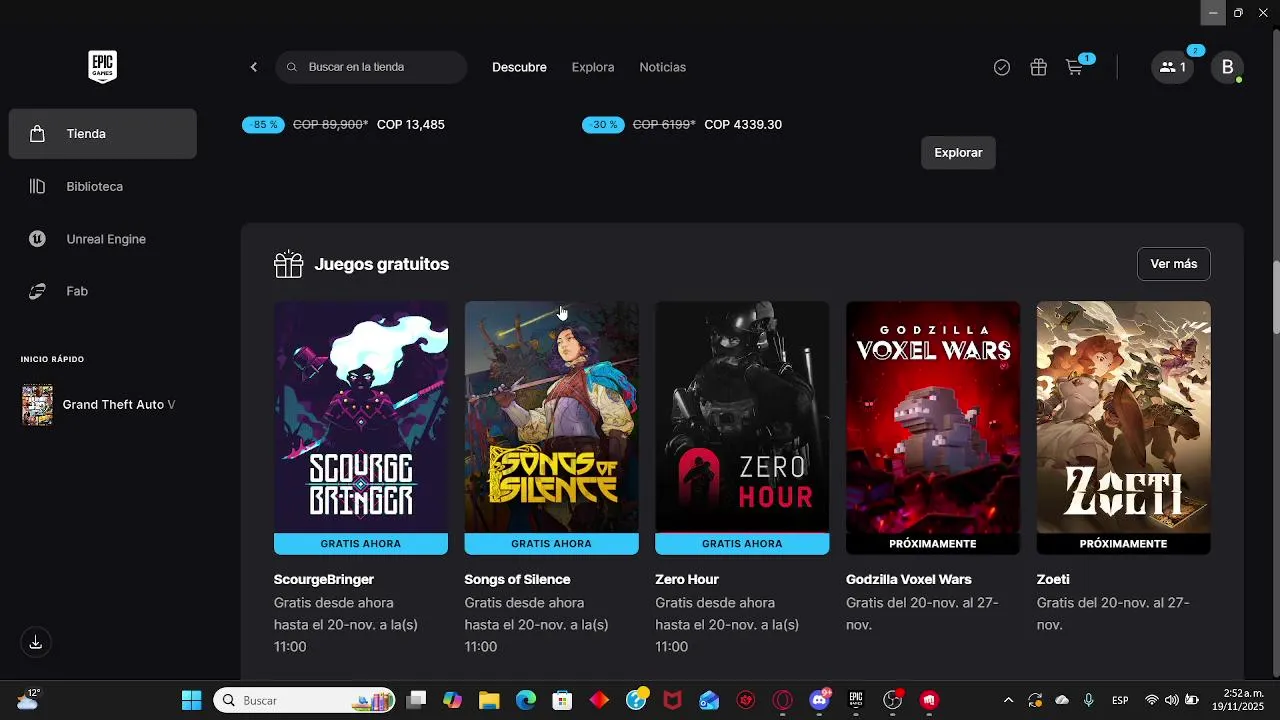Switch to Noticias tab
The height and width of the screenshot is (720, 1280).
click(663, 67)
